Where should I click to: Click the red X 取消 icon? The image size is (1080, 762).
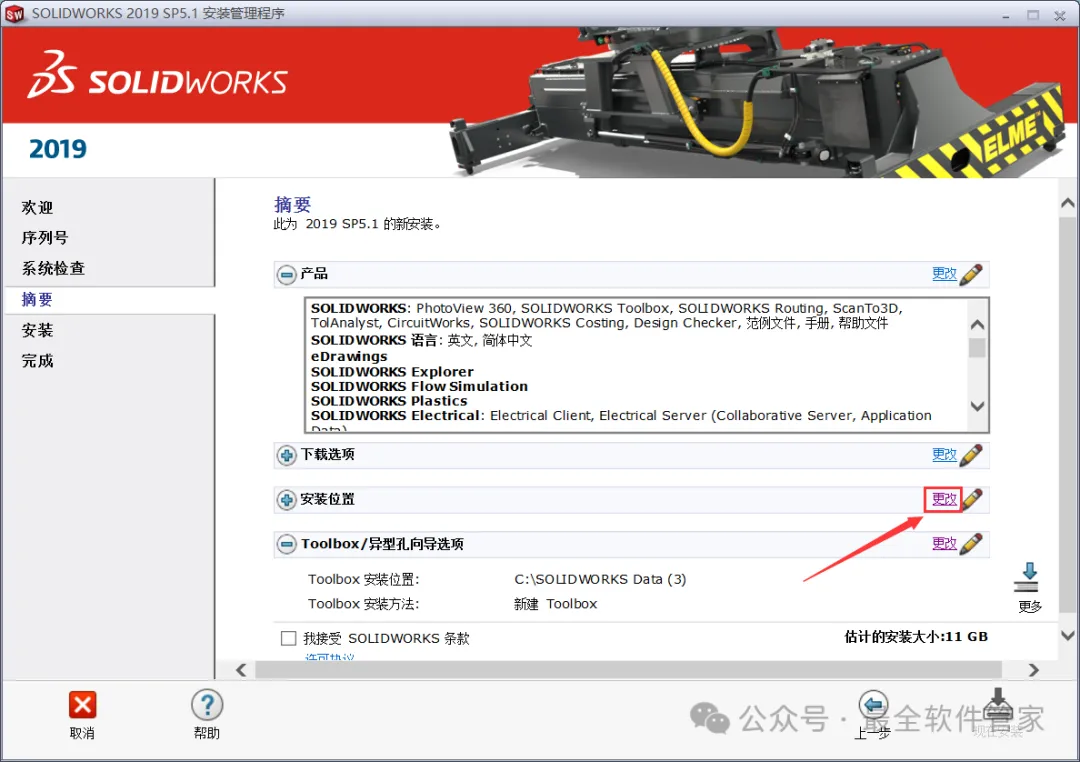(82, 704)
